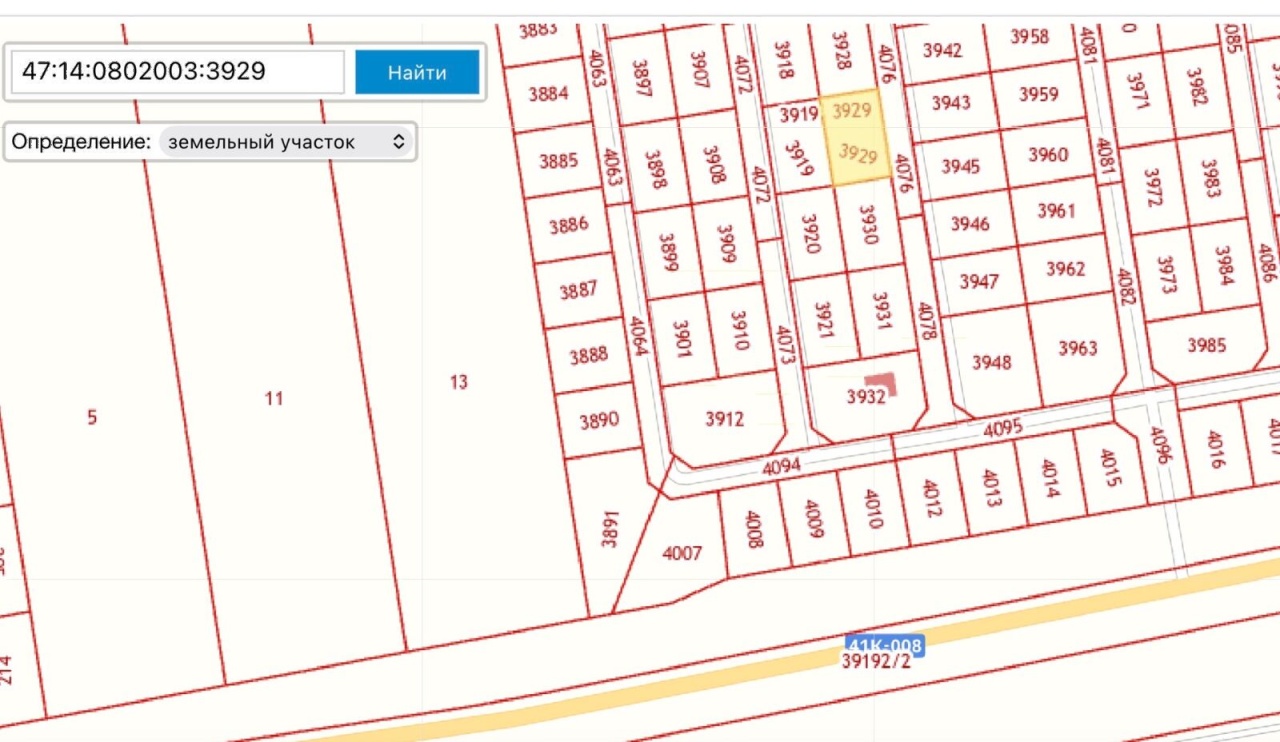Choose parcel 3963 on the map
Viewport: 1280px width, 742px height.
(1078, 348)
